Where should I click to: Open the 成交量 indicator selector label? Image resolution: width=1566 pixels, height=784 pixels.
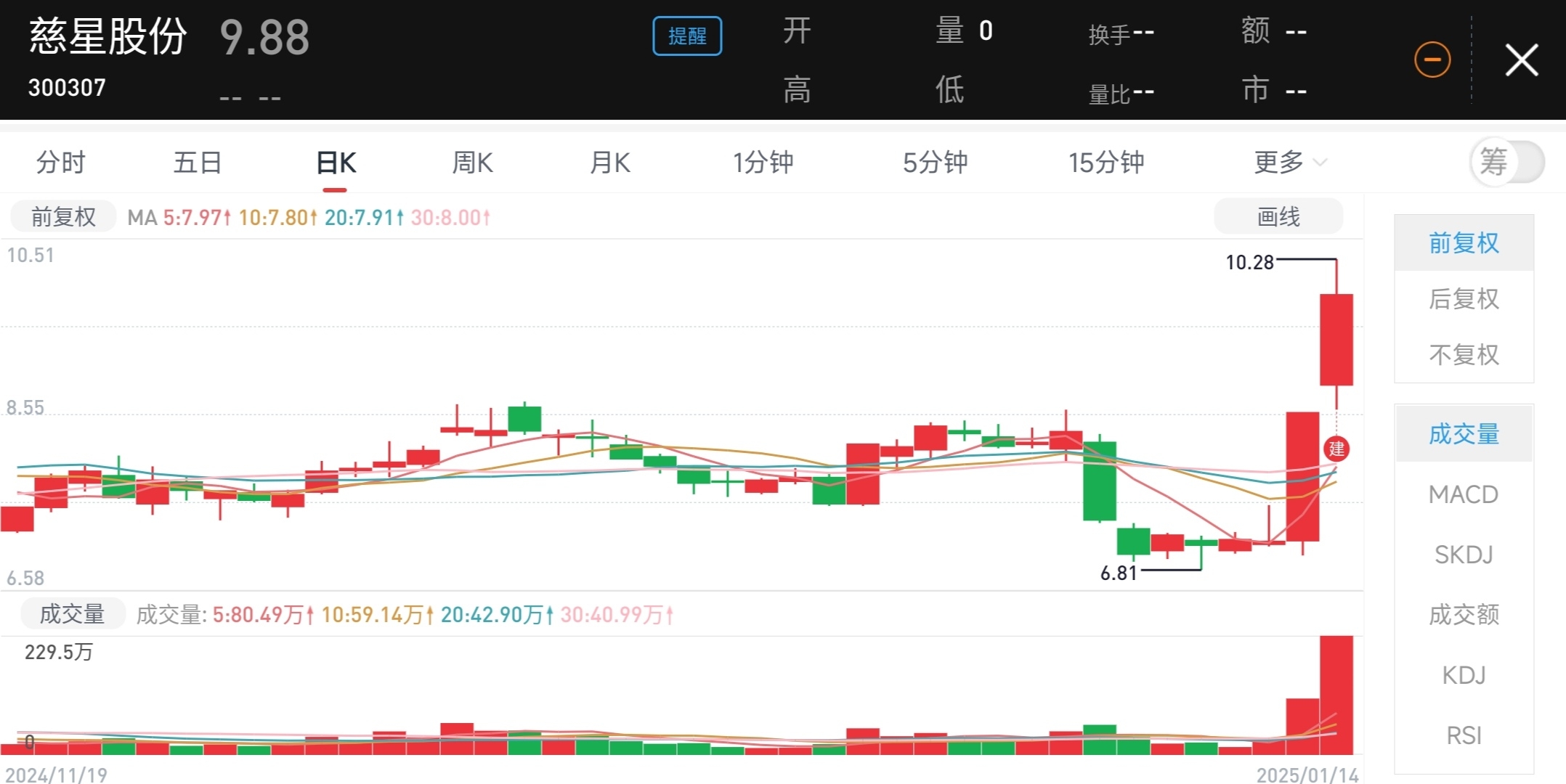point(72,614)
